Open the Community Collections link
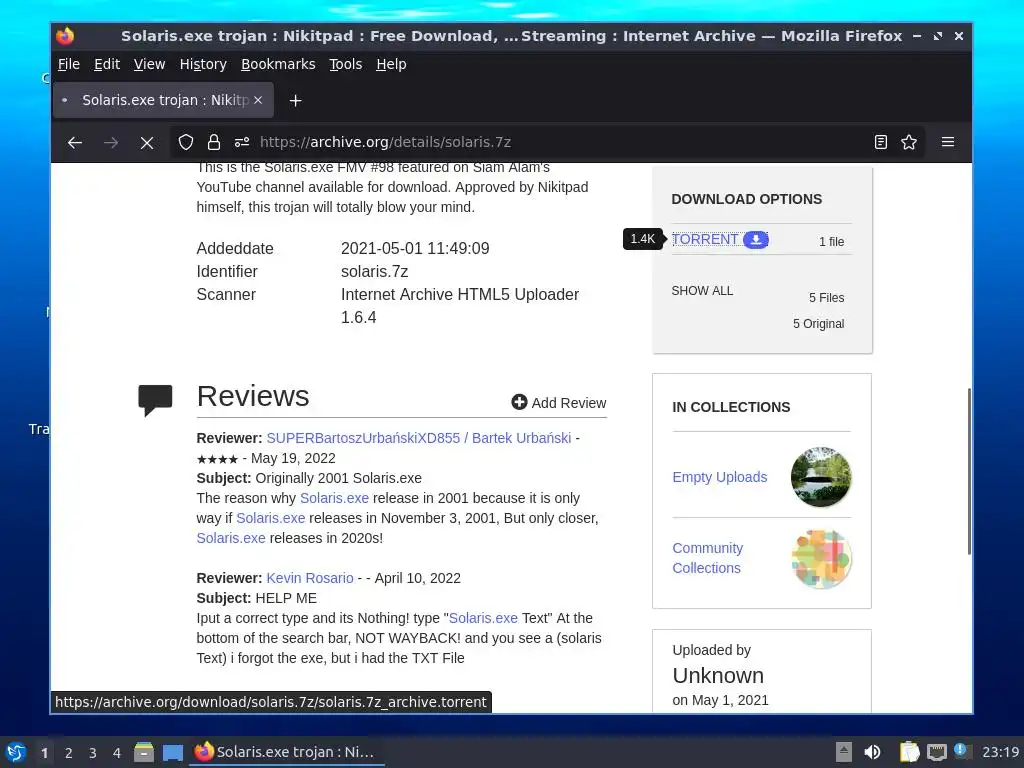The height and width of the screenshot is (768, 1024). 707,558
